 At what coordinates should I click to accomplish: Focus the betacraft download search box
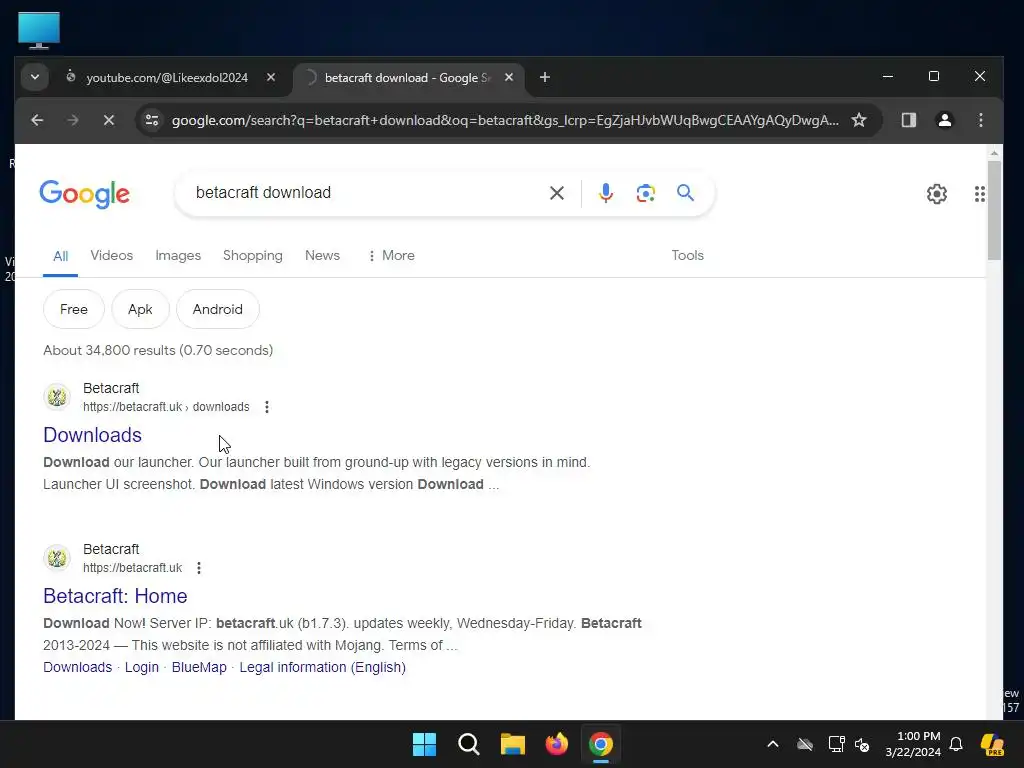(366, 193)
